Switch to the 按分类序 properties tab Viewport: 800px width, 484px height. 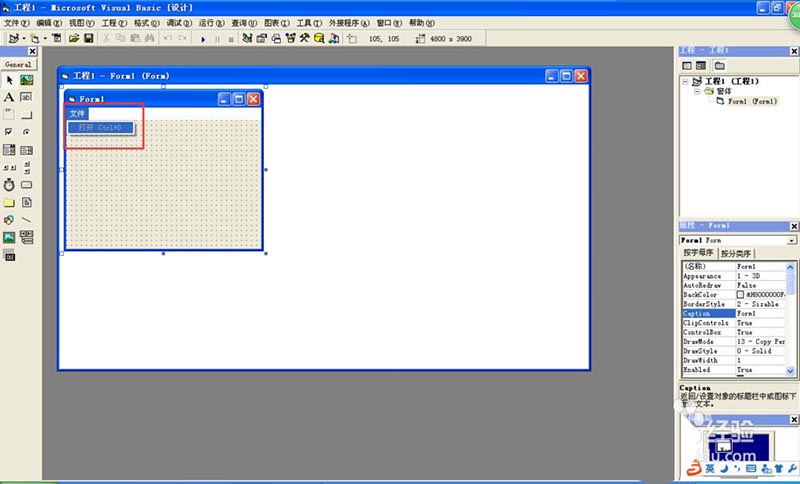pyautogui.click(x=736, y=253)
